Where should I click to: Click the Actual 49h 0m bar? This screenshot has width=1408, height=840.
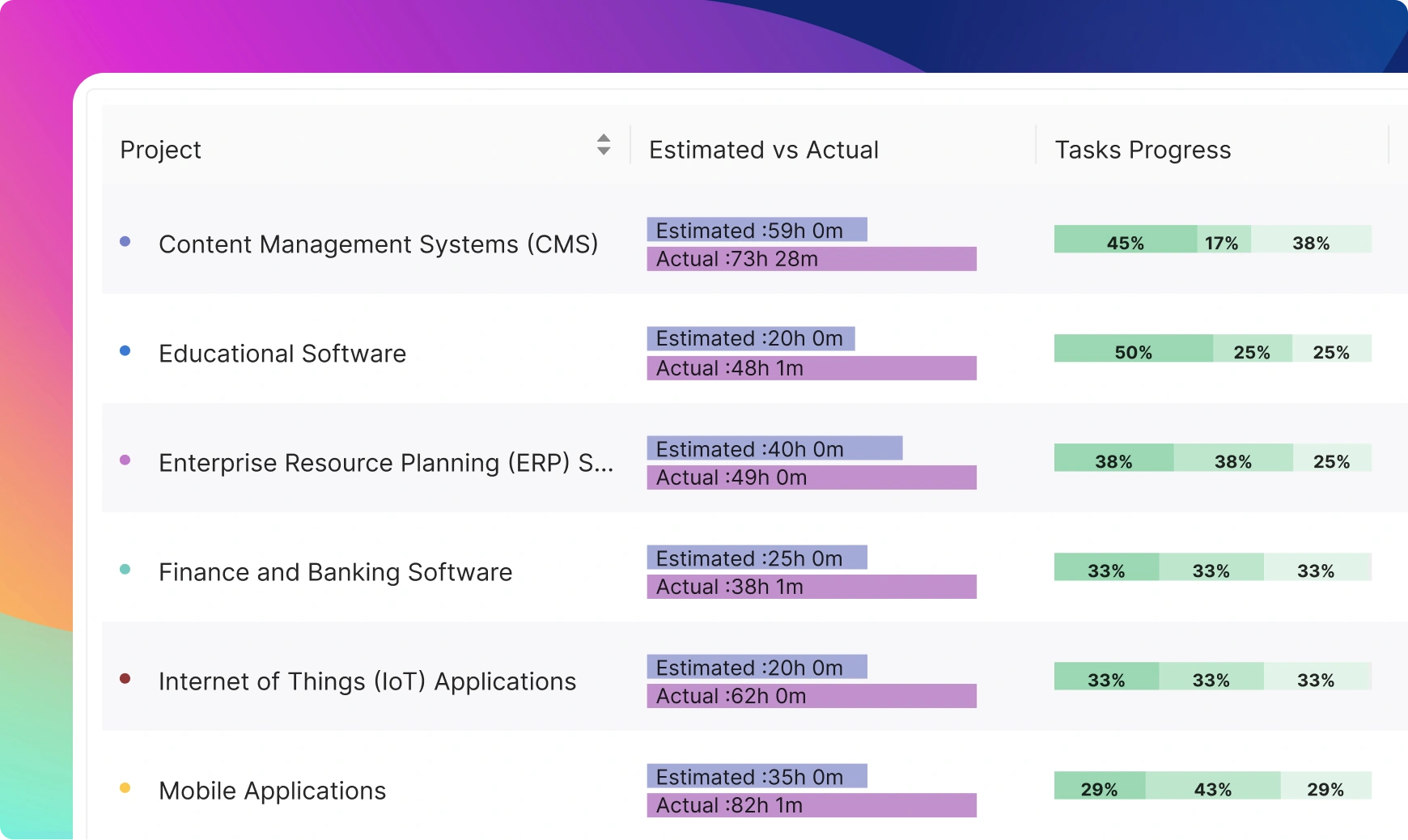point(811,477)
